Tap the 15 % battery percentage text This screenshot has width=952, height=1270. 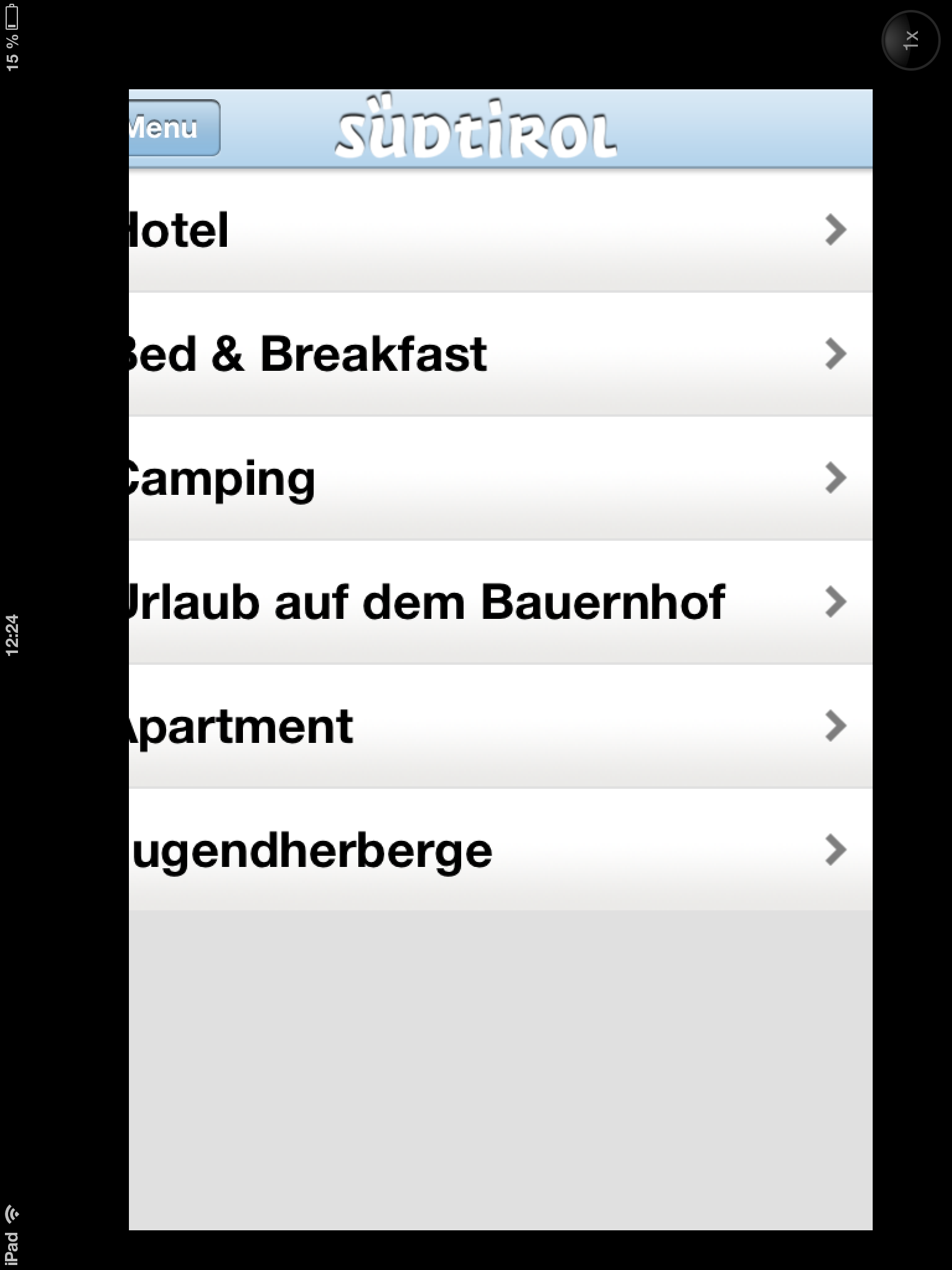click(x=12, y=53)
